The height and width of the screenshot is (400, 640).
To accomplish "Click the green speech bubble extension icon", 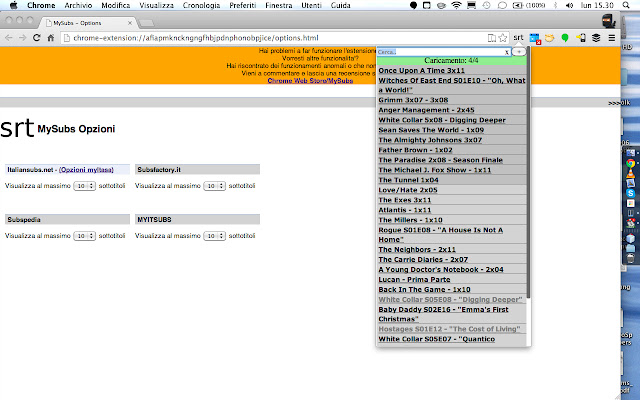I will tap(565, 37).
